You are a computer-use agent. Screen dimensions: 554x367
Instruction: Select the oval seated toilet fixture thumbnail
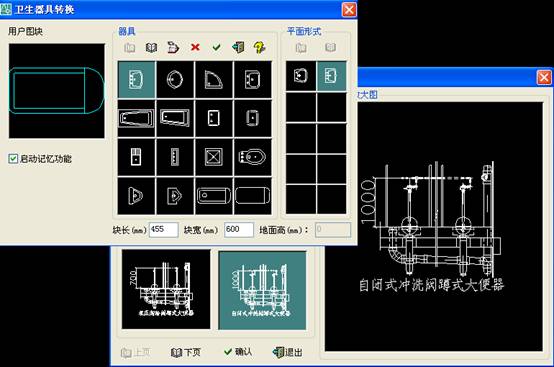(253, 157)
